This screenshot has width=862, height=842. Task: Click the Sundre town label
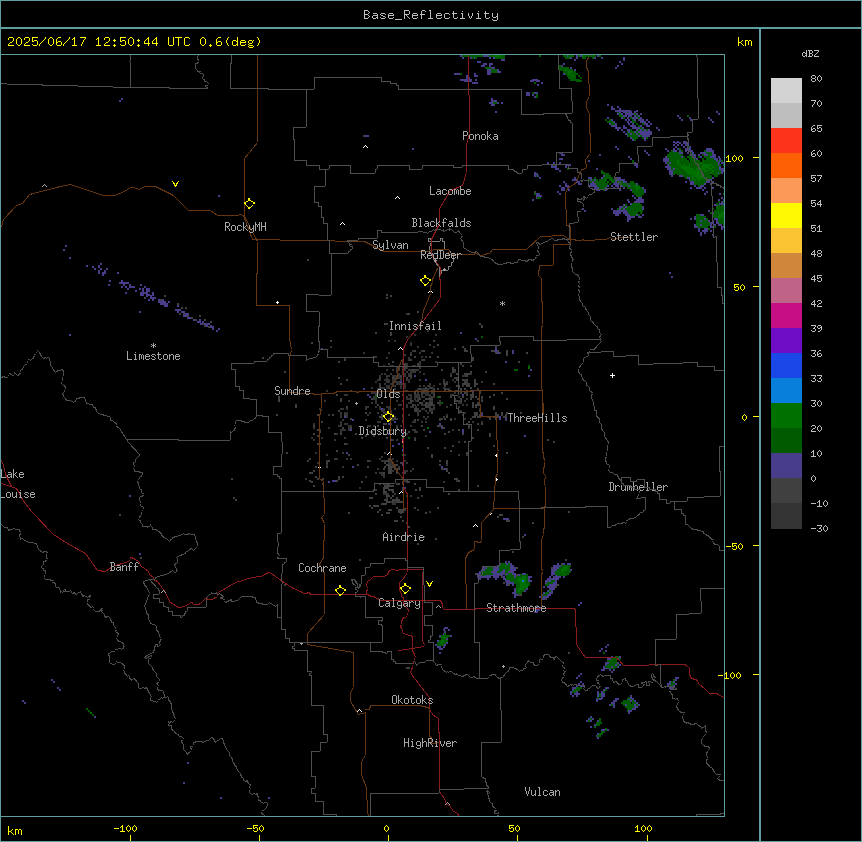[x=292, y=391]
